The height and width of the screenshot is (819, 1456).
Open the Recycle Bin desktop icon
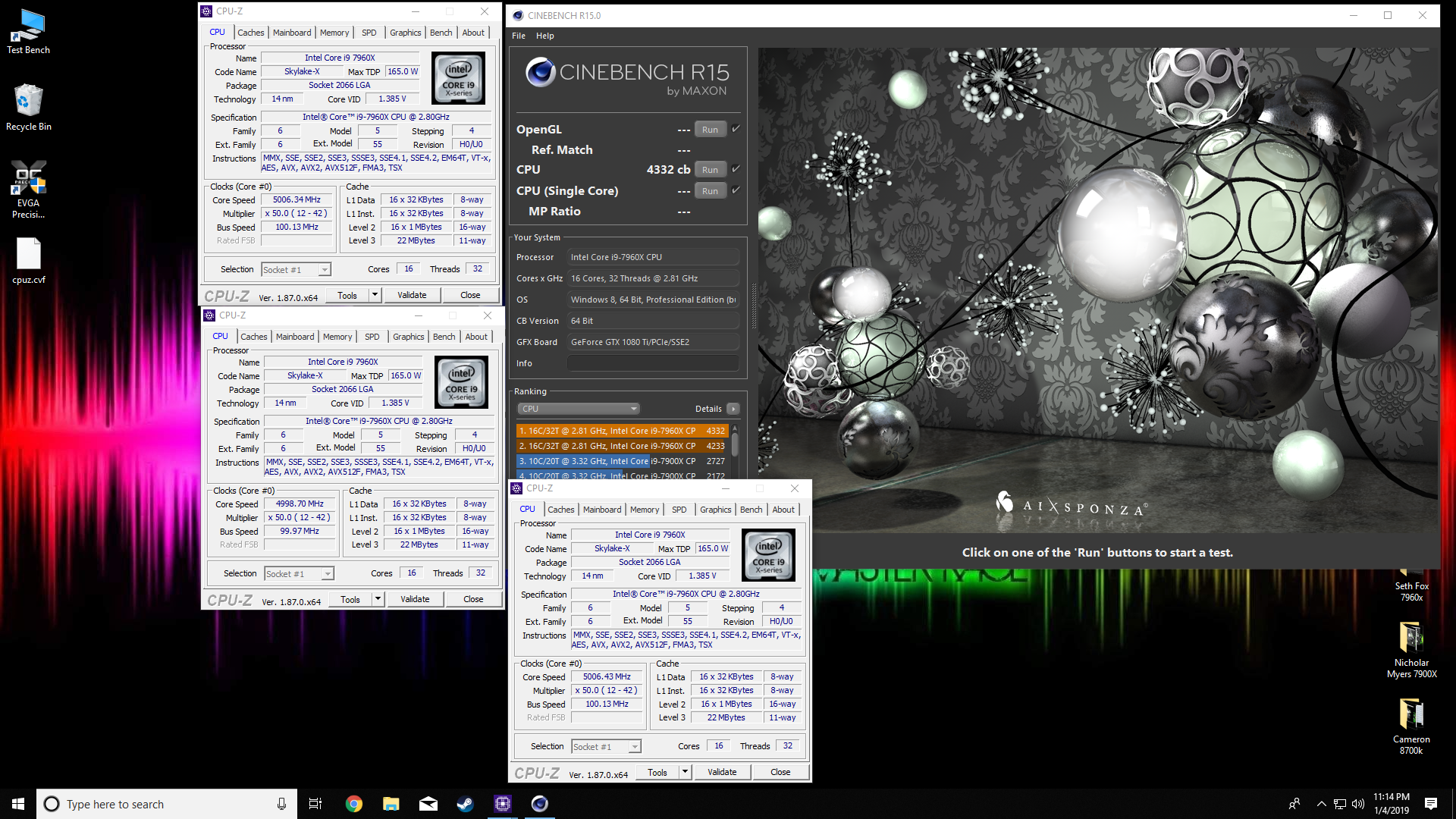coord(28,107)
